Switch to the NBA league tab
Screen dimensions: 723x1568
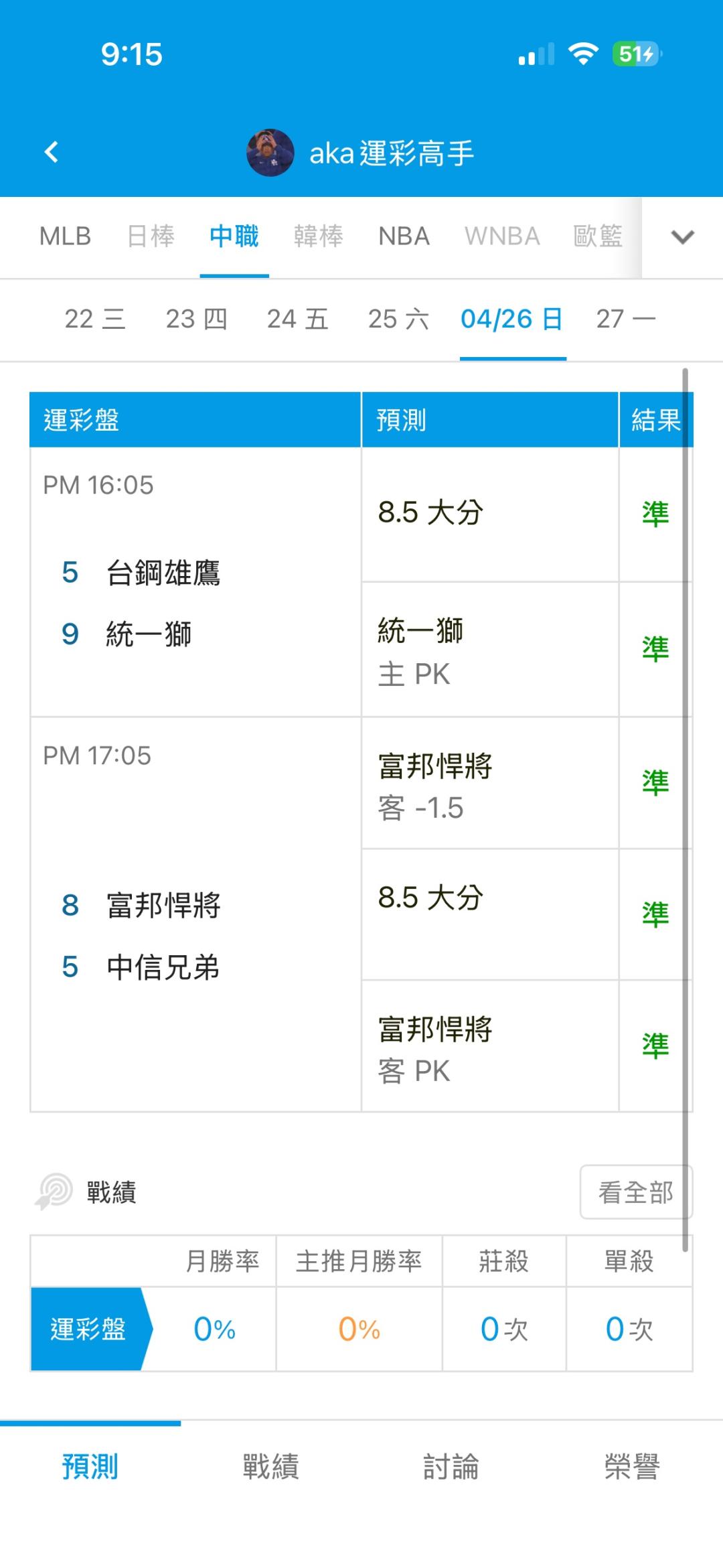point(404,236)
